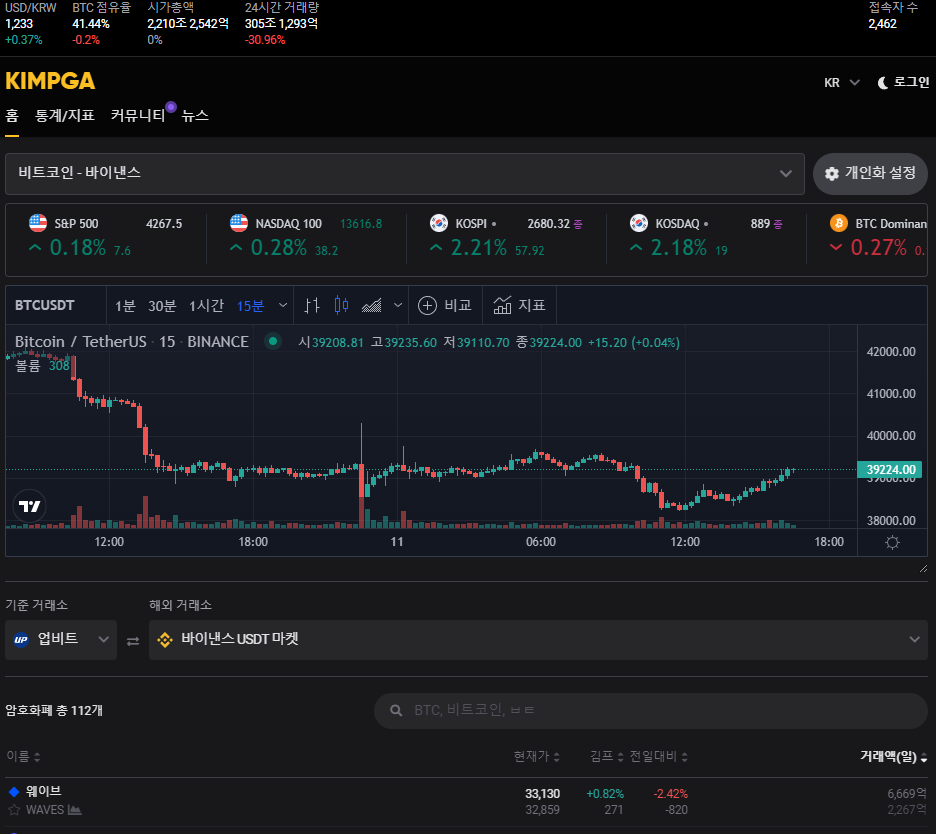Sort by 김프 column
Image resolution: width=936 pixels, height=834 pixels.
pos(606,756)
